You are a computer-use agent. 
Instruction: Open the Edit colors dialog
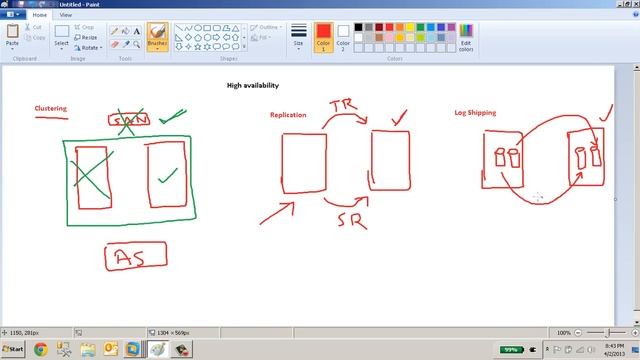[x=466, y=38]
